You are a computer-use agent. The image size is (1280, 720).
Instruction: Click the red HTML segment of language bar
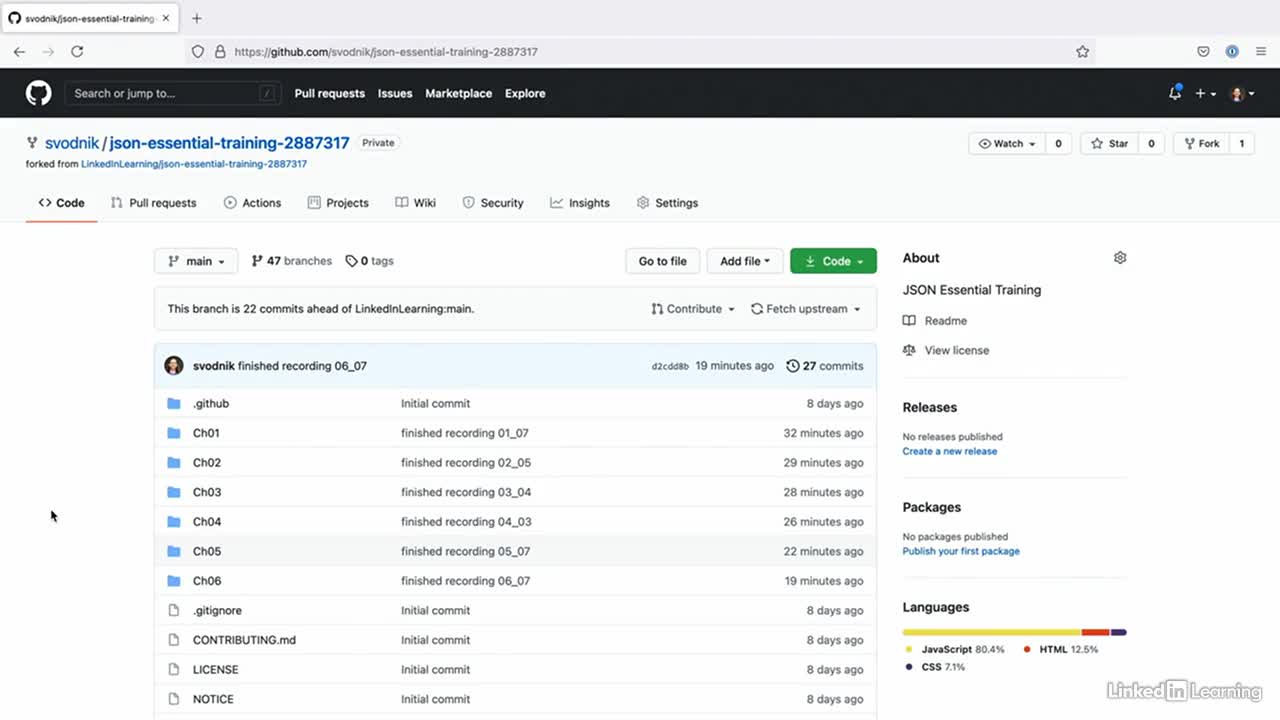1095,632
